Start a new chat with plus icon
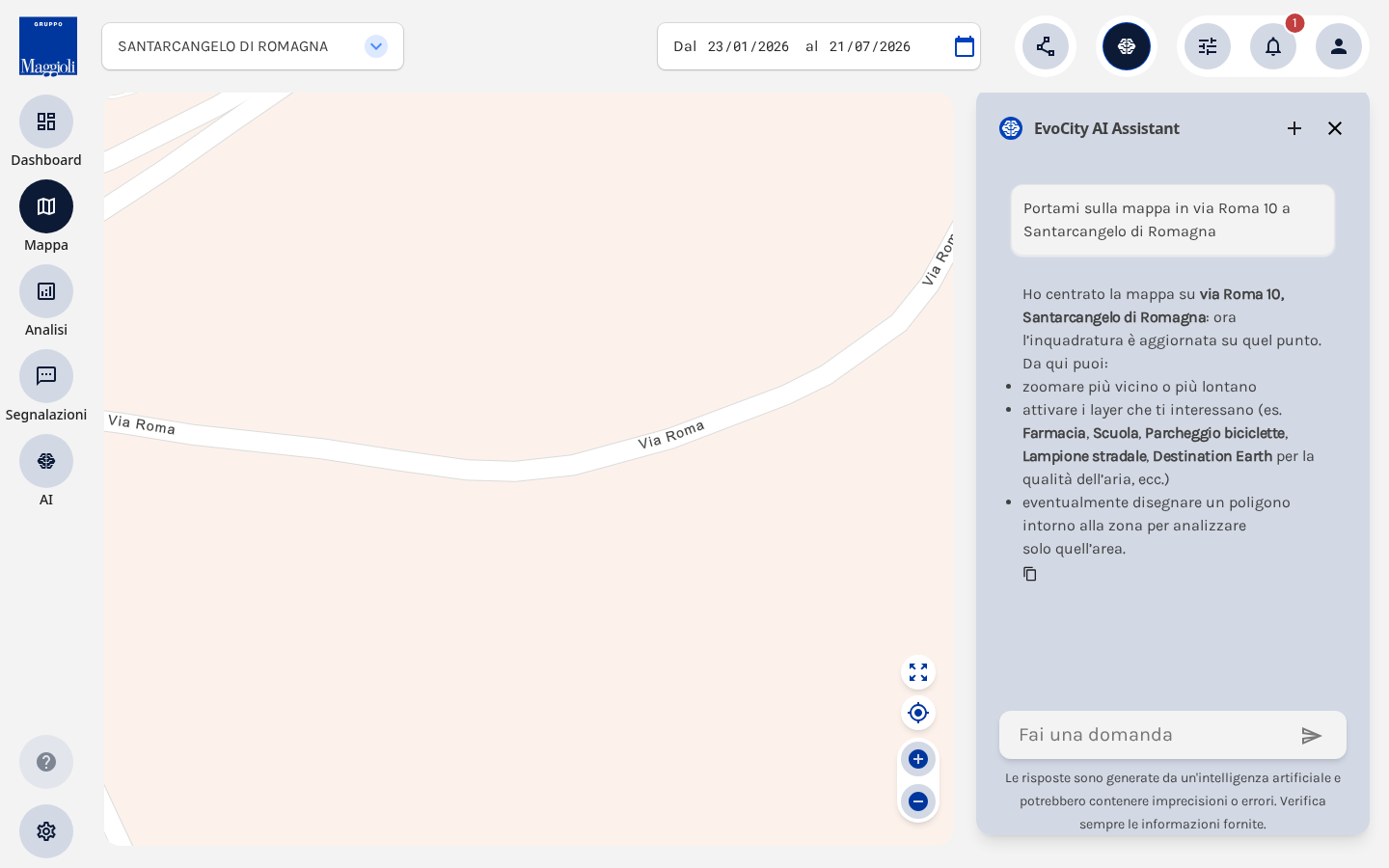 (1294, 128)
